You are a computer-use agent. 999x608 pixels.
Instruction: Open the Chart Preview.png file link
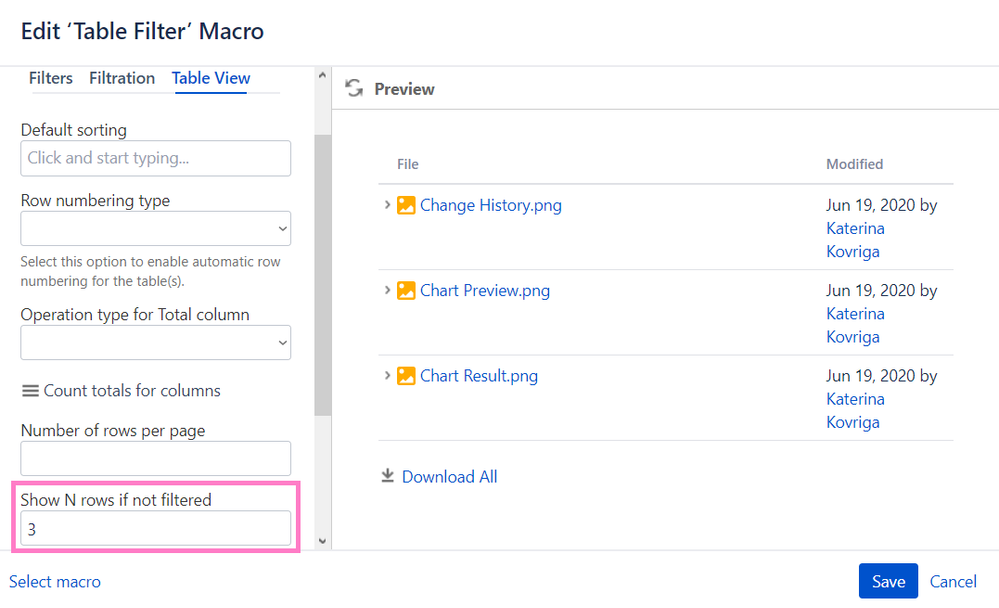[x=485, y=291]
